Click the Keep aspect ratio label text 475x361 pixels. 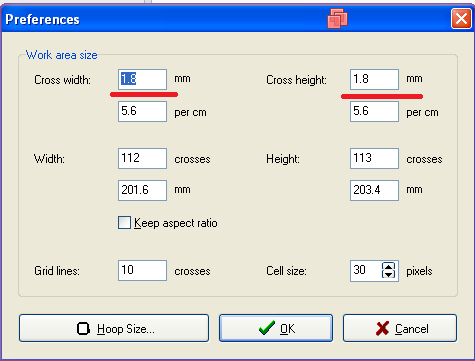(x=176, y=223)
